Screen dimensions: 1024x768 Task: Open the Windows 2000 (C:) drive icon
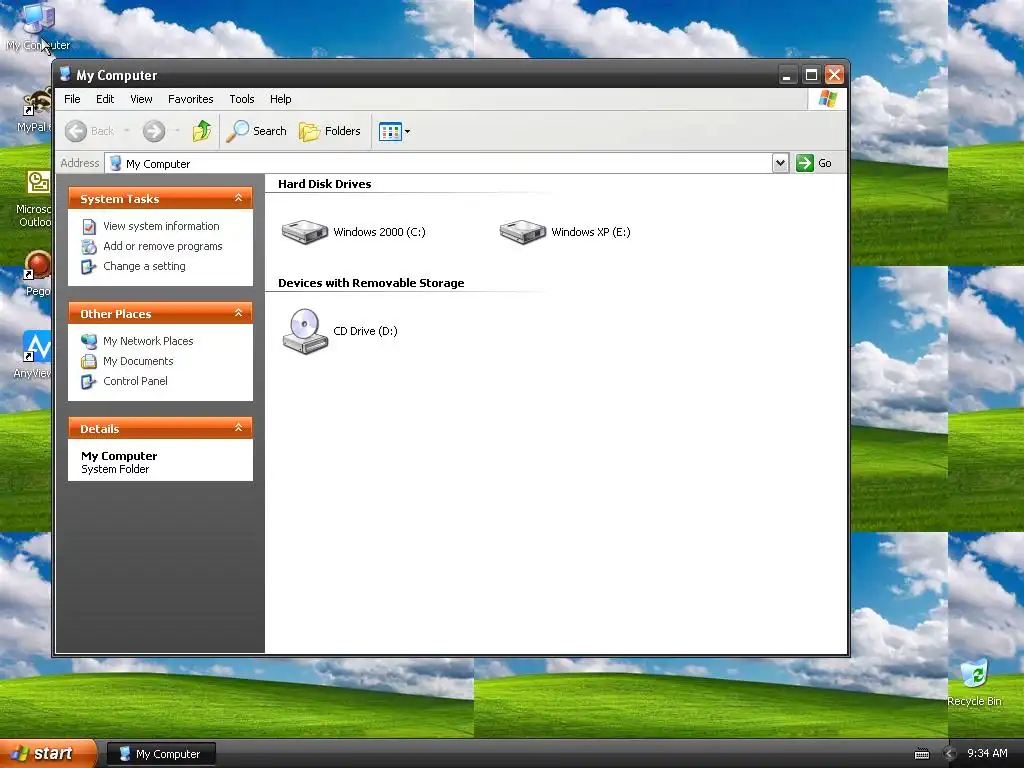304,232
